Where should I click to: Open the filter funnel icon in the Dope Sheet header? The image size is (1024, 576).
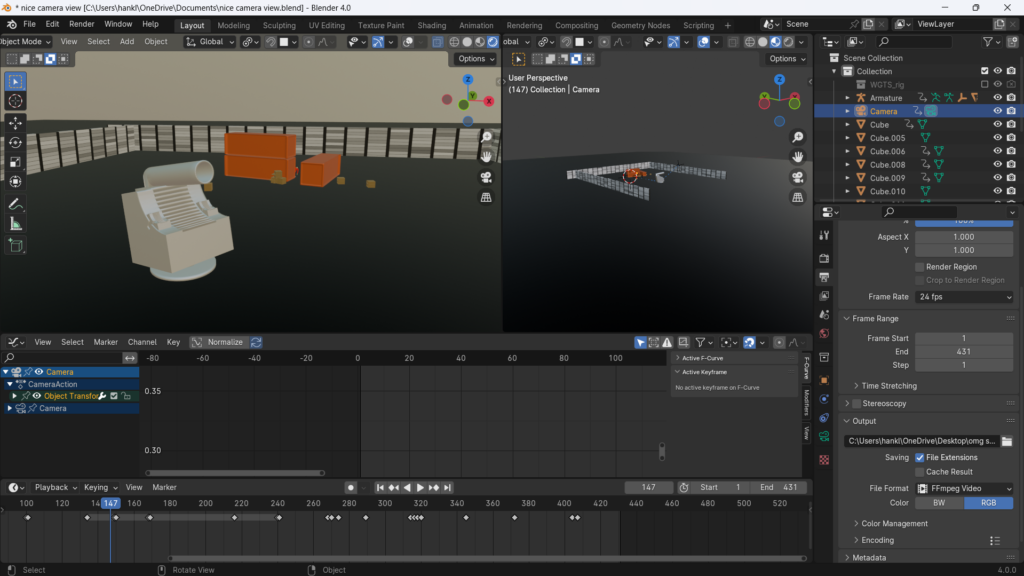700,342
